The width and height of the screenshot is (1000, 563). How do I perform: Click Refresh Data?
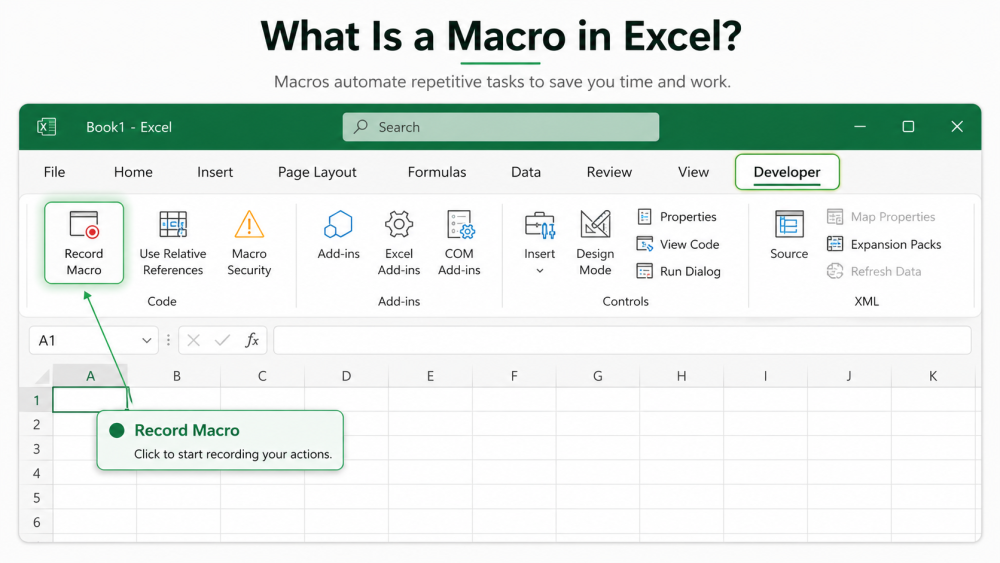click(x=874, y=271)
